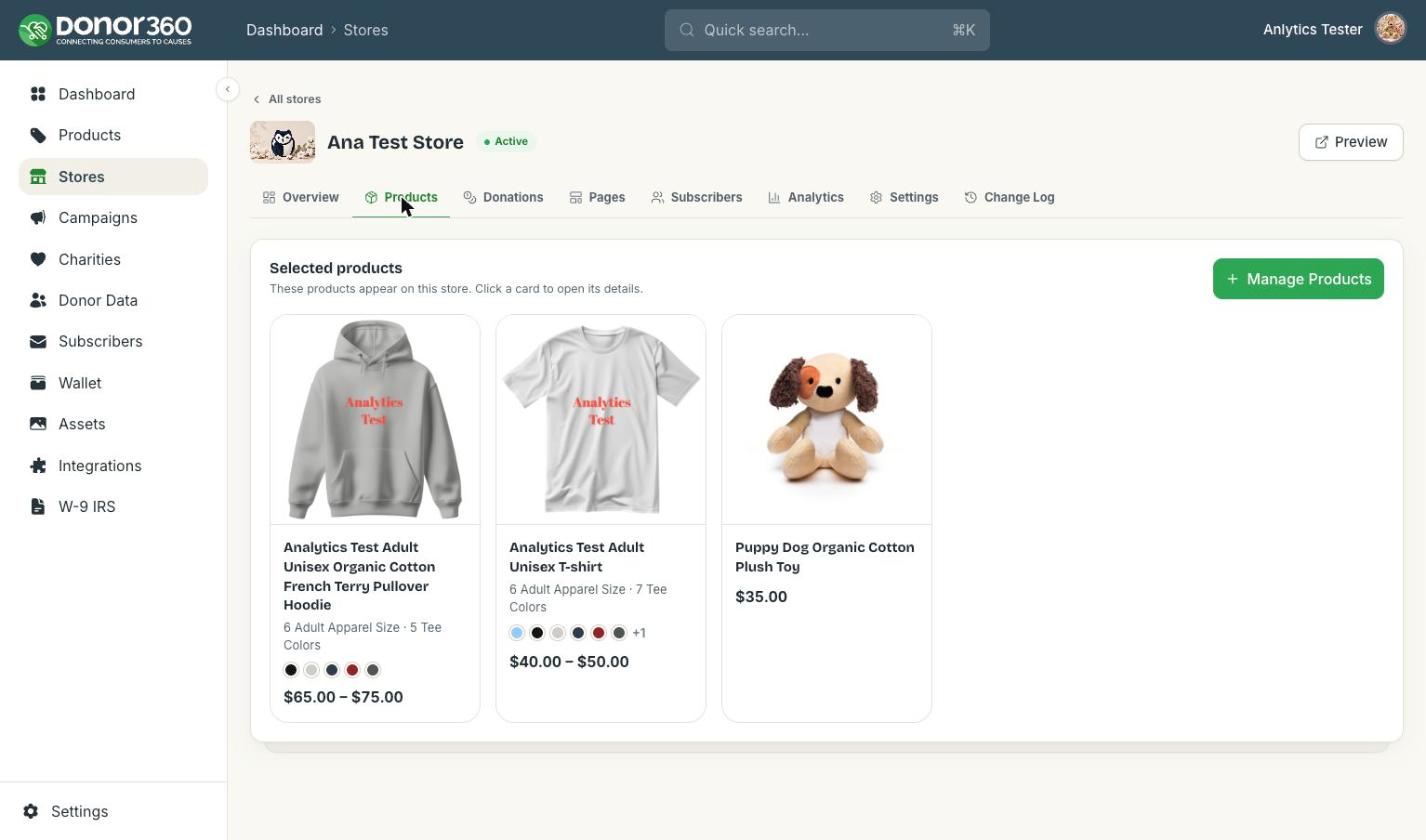Click the Preview button

point(1351,142)
